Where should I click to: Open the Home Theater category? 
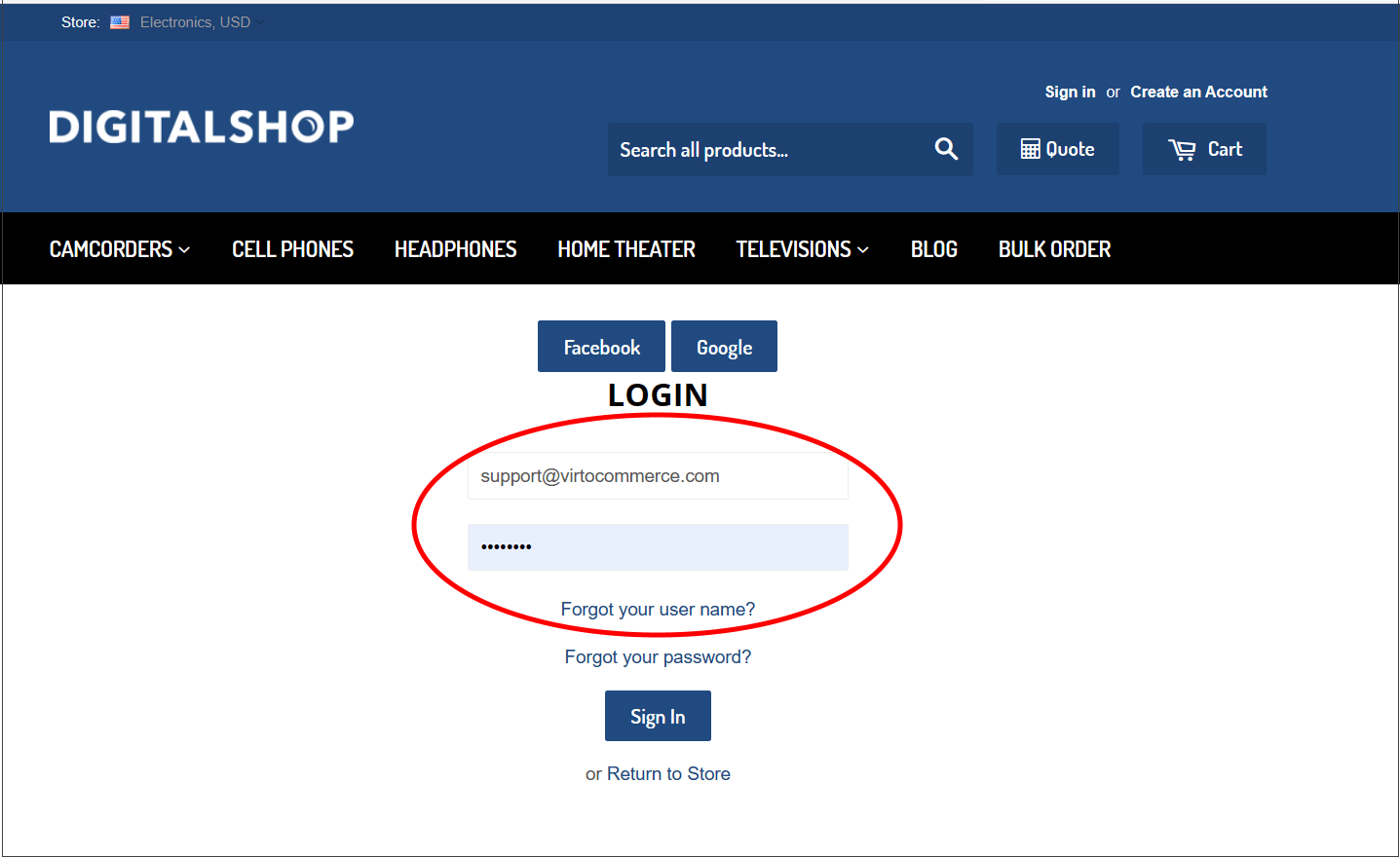[626, 249]
